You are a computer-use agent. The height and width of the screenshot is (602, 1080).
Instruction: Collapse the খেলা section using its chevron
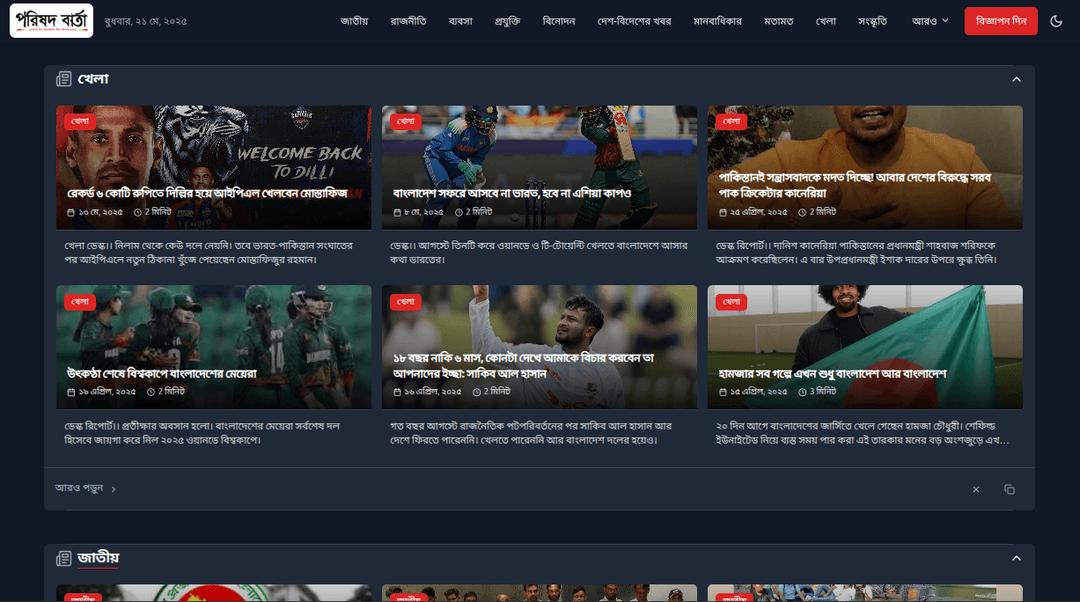click(1016, 79)
